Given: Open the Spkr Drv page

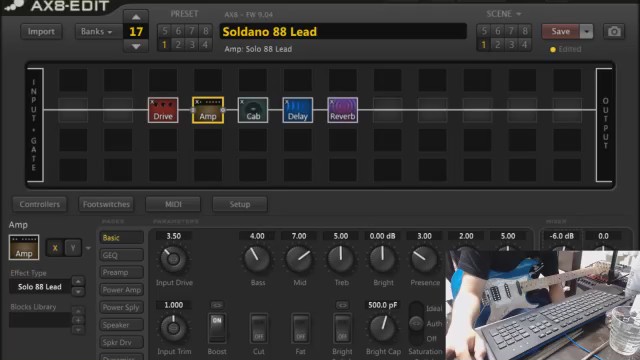Looking at the screenshot, I should point(121,342).
